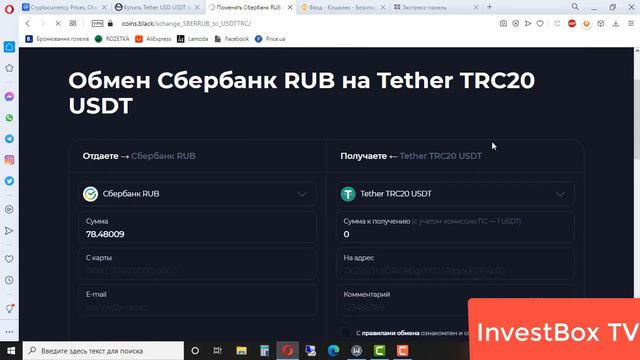Open Task View on taskbar
This screenshot has height=360, width=640.
(x=218, y=351)
